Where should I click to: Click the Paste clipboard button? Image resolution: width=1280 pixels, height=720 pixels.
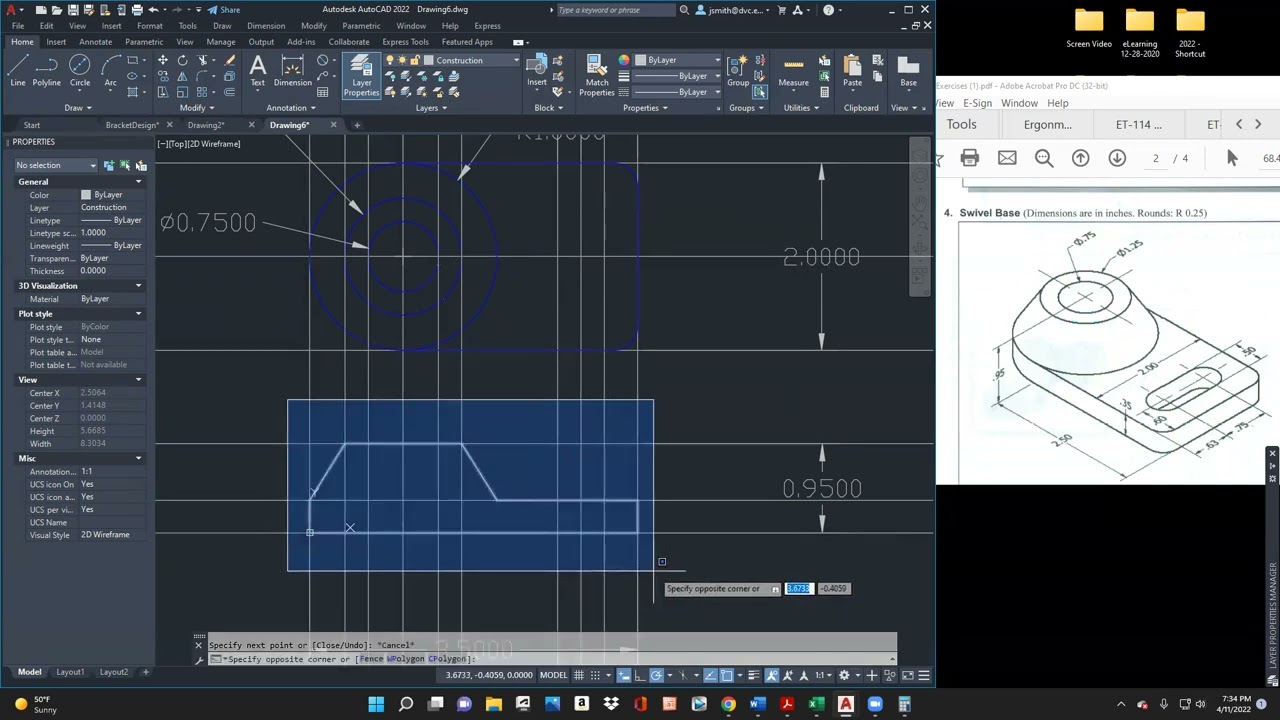pos(852,71)
